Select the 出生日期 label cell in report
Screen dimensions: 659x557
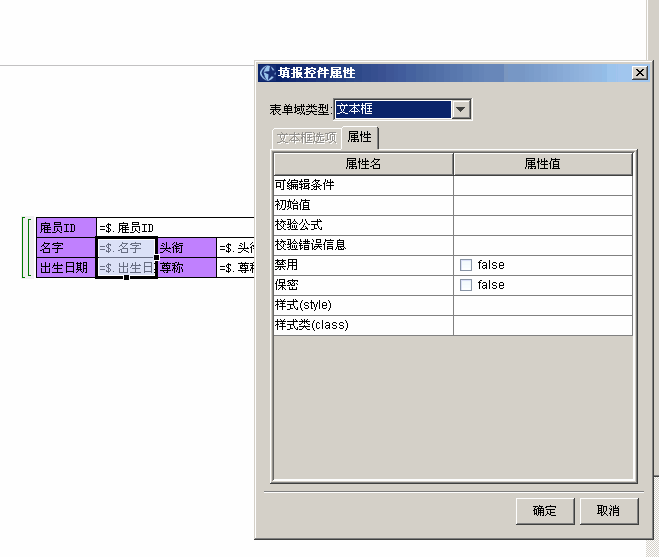[x=66, y=268]
